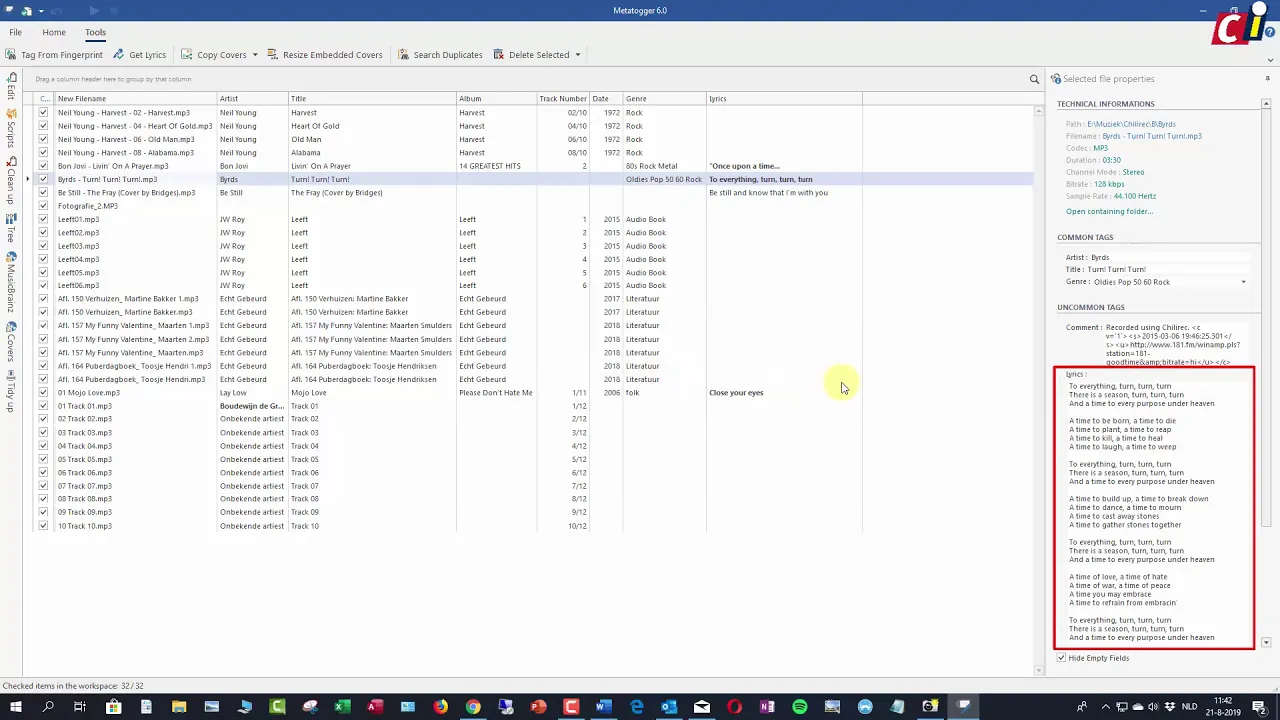The height and width of the screenshot is (720, 1280).
Task: Open the Opera browser from the taskbar
Action: [x=734, y=708]
